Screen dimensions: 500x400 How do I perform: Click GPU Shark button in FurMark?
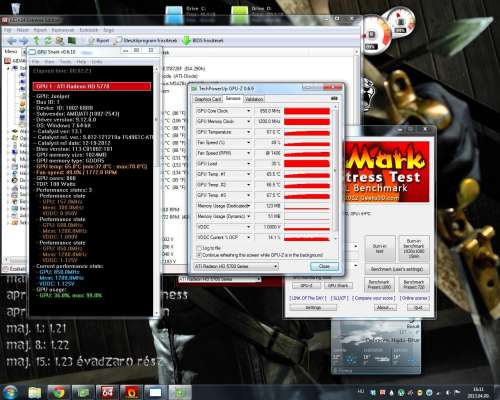[x=338, y=286]
